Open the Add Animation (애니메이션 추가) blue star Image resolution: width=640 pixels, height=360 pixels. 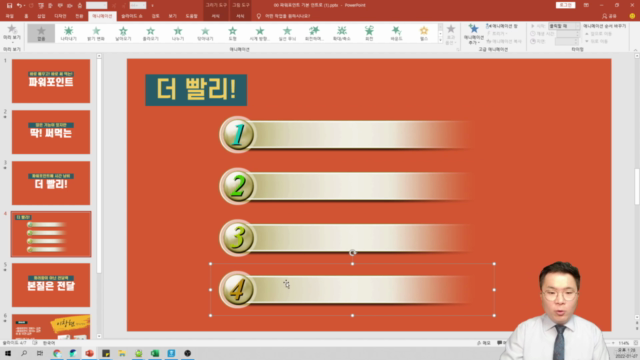tap(473, 29)
